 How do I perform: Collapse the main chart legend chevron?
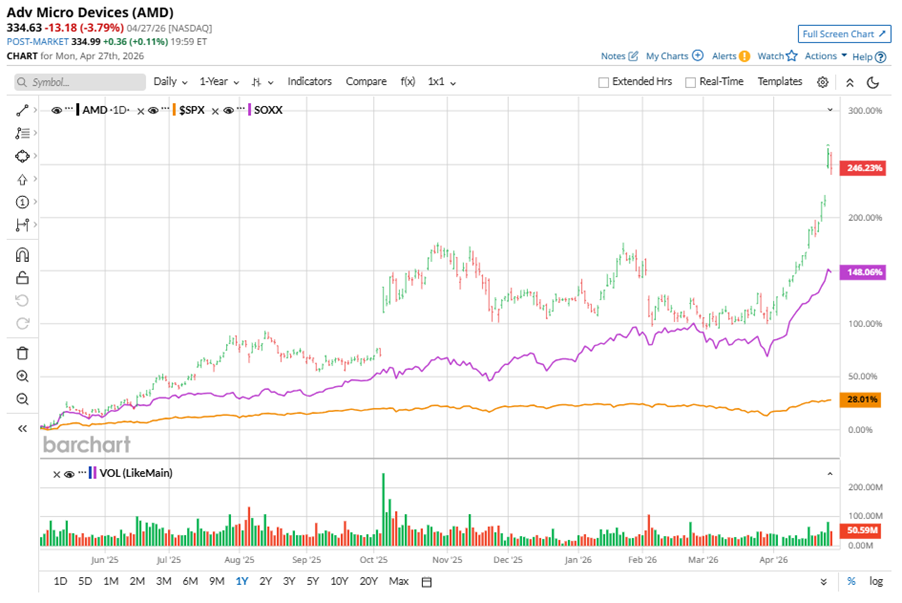pos(830,109)
